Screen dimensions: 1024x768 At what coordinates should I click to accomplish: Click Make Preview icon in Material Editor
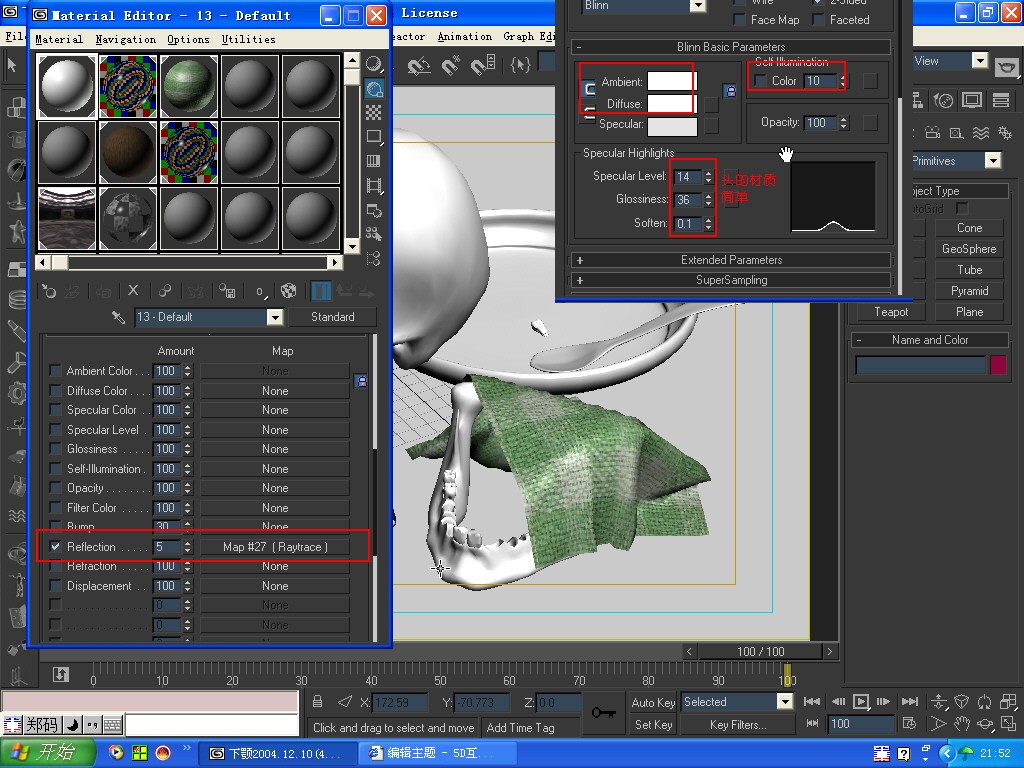(374, 185)
